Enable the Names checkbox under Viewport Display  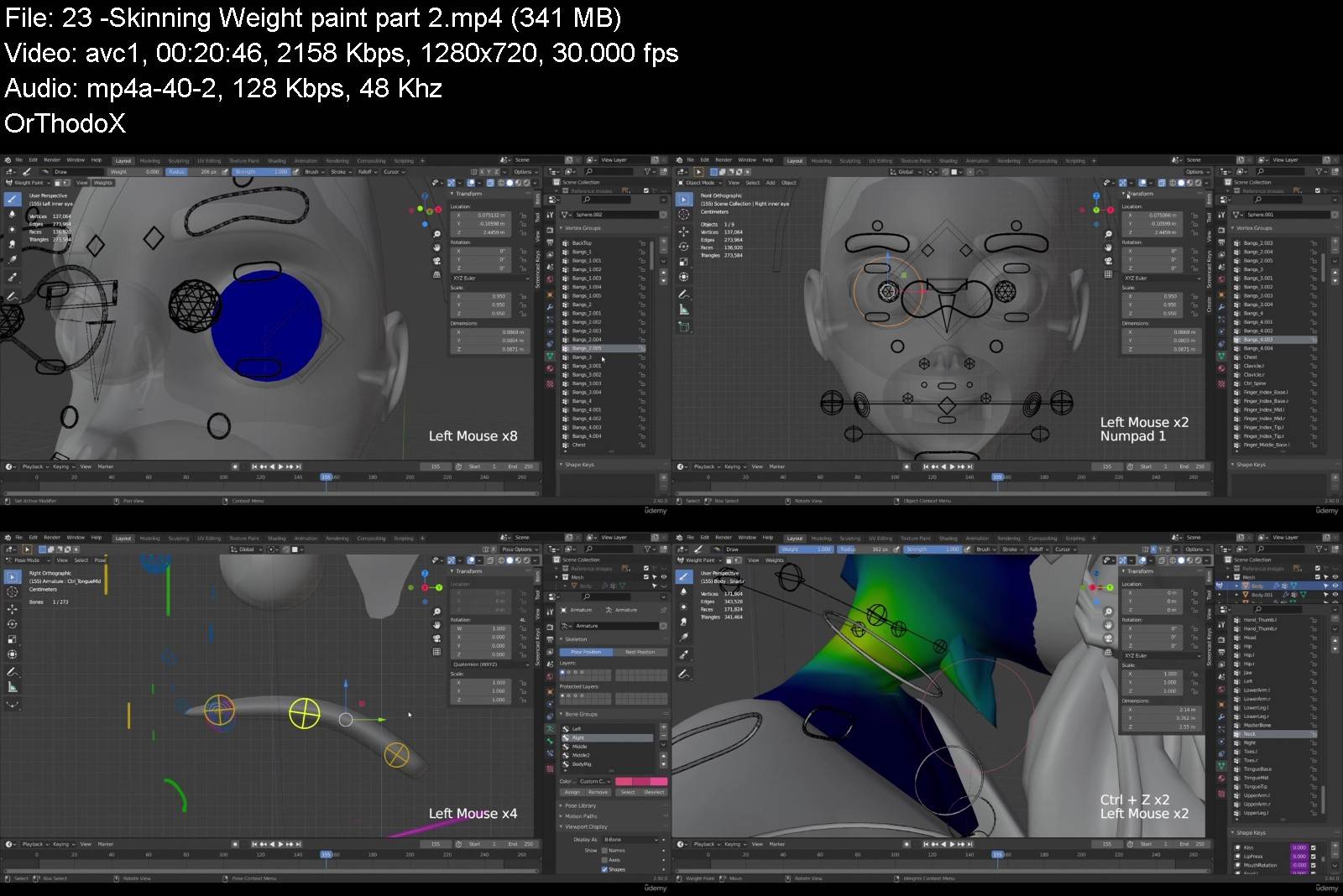point(604,851)
